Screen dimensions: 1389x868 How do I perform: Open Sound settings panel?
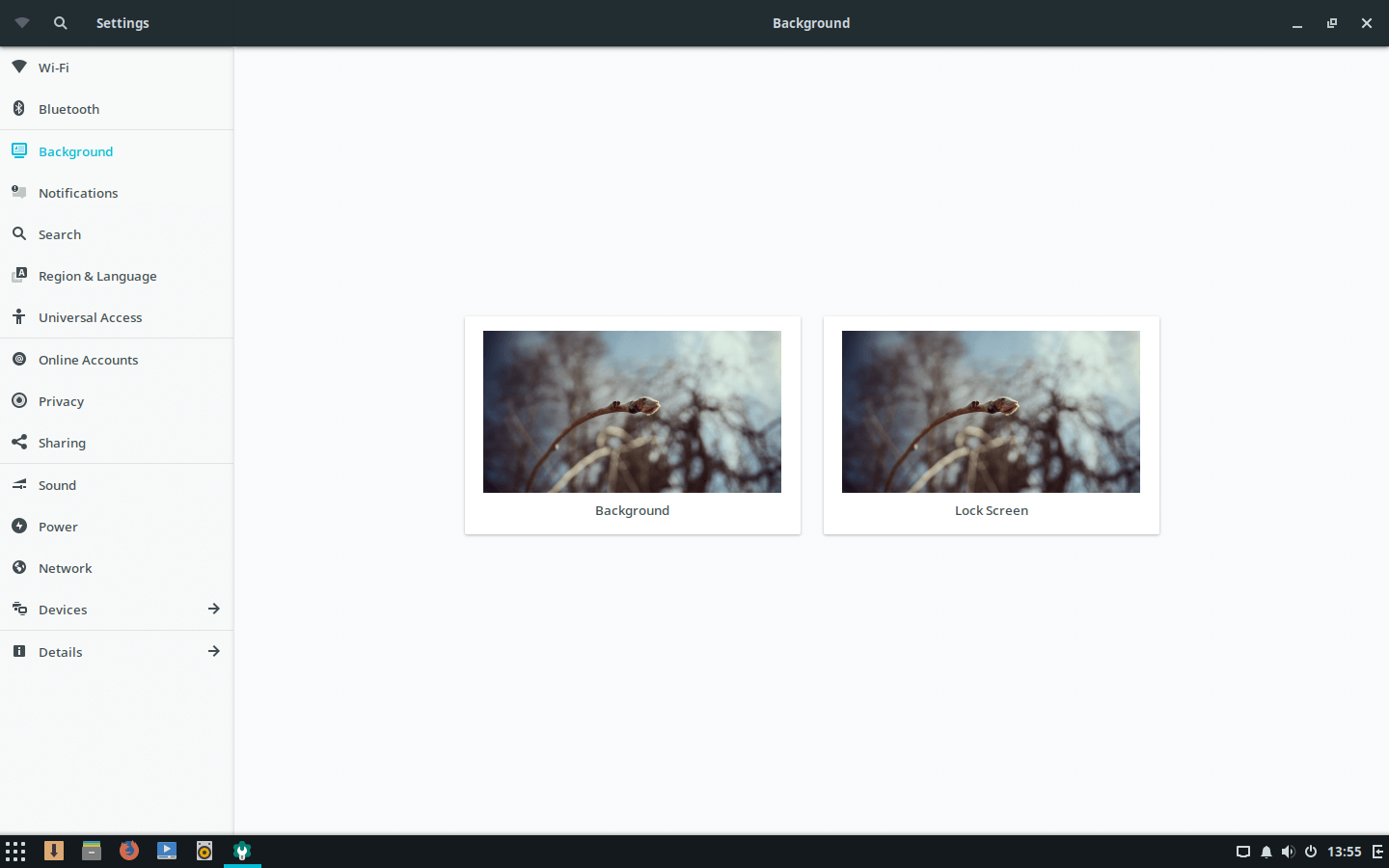(117, 485)
